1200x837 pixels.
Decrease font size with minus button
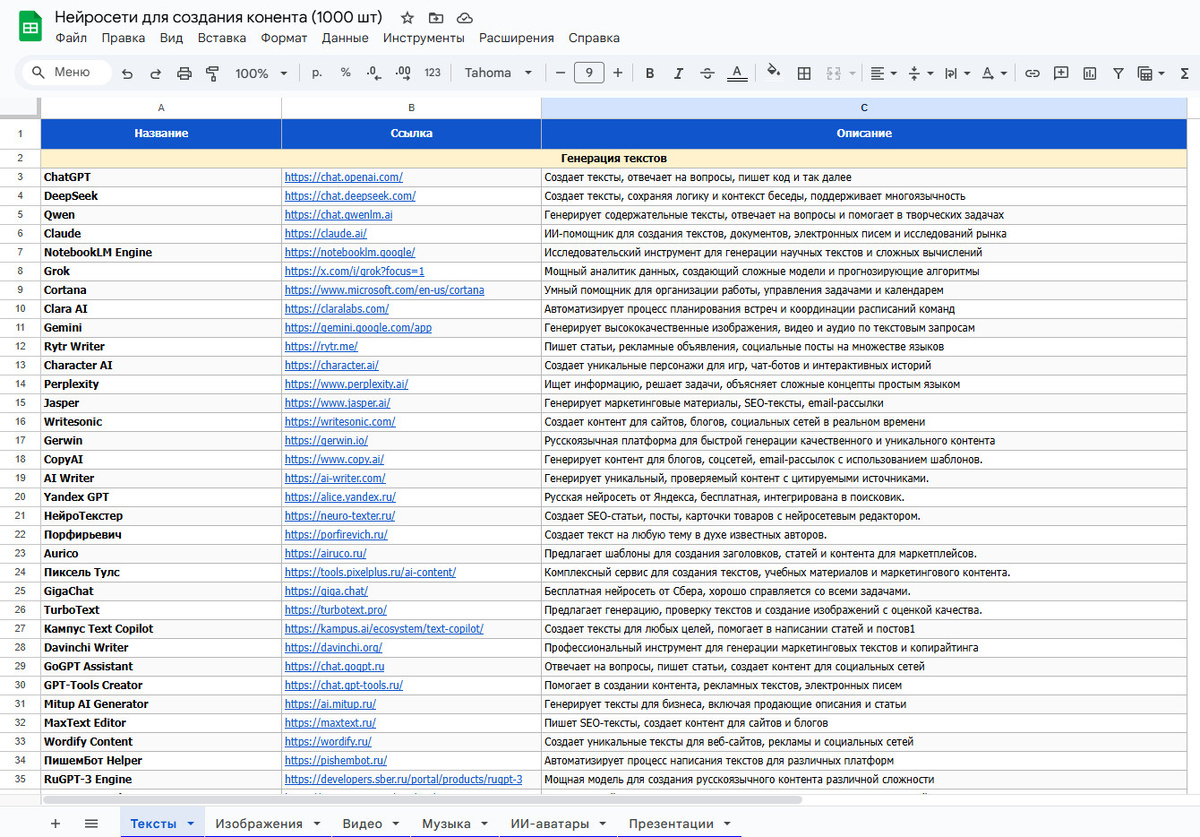coord(560,73)
